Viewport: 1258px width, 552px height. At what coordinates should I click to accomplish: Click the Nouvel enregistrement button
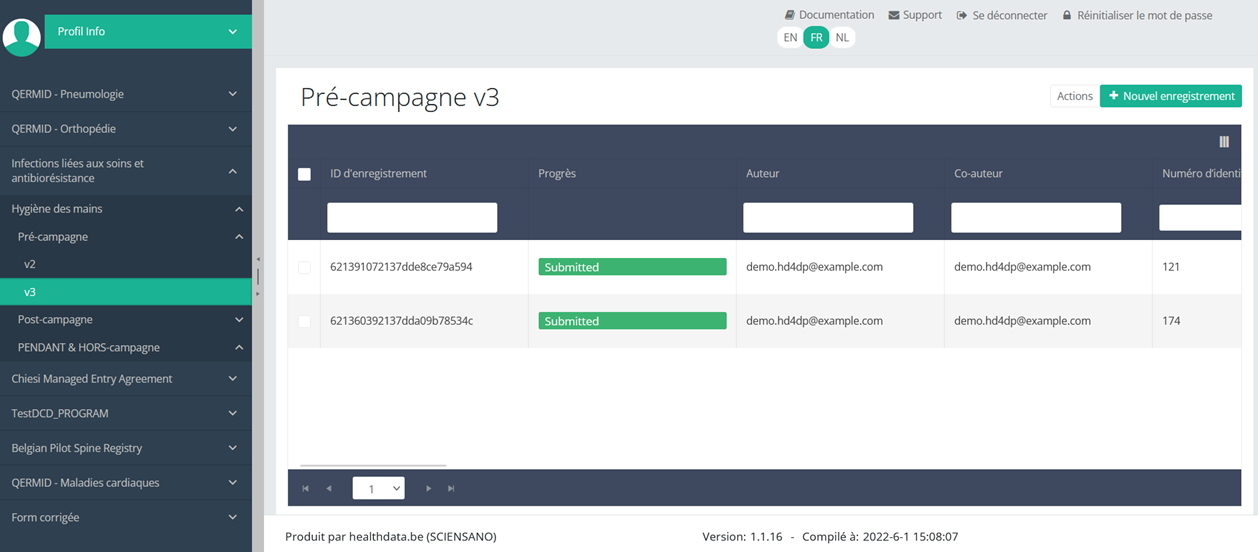tap(1170, 96)
